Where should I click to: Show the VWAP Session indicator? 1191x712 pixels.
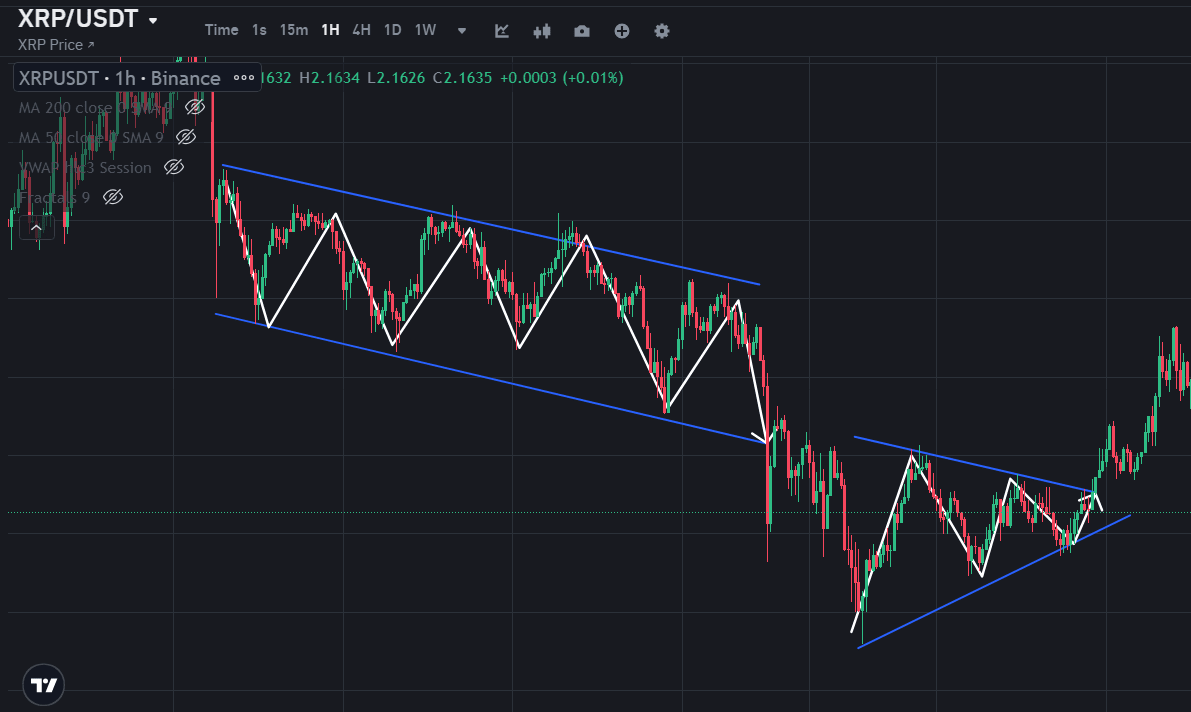pos(174,167)
